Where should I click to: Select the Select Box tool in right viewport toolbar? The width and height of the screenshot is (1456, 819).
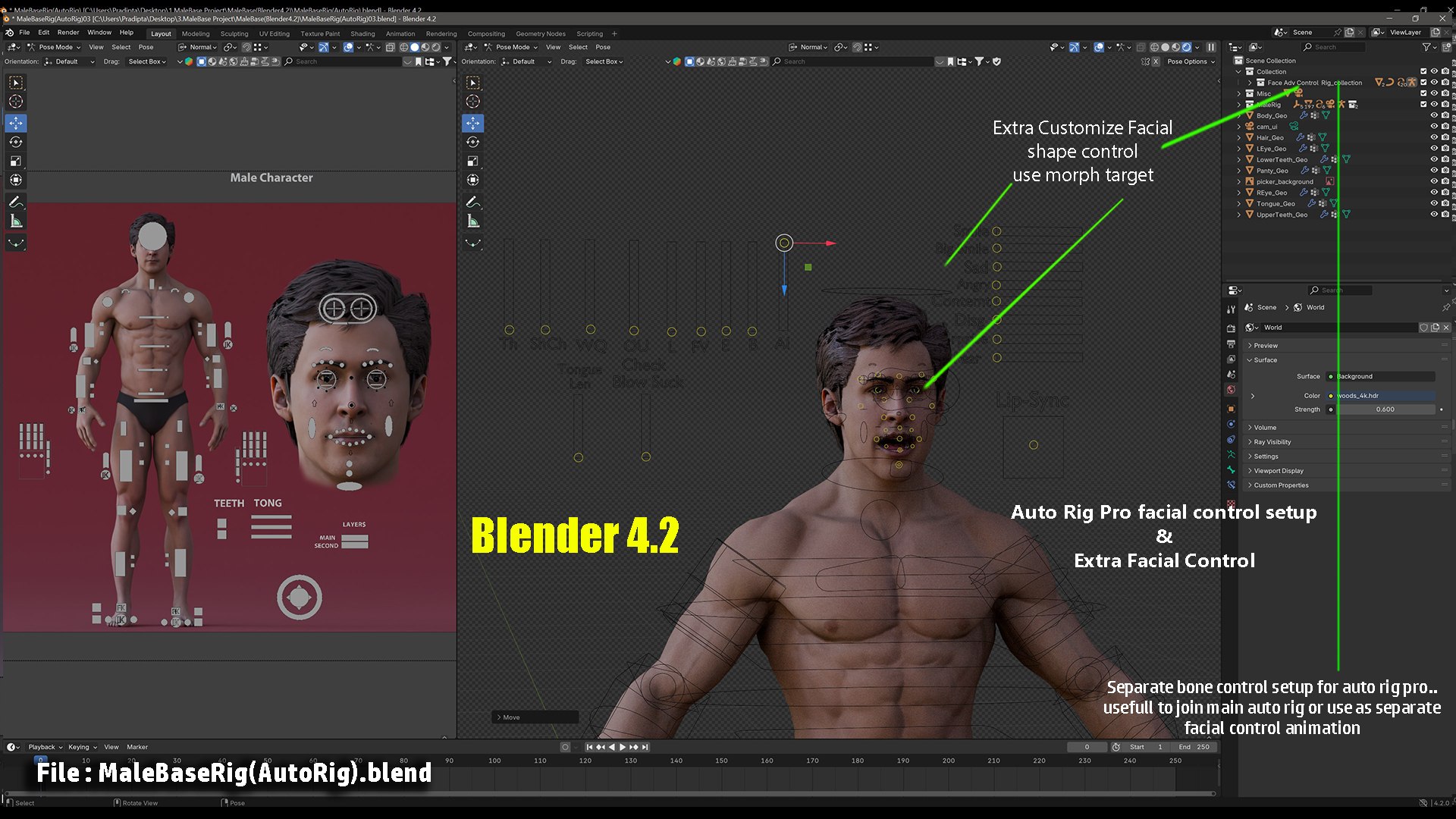point(473,83)
